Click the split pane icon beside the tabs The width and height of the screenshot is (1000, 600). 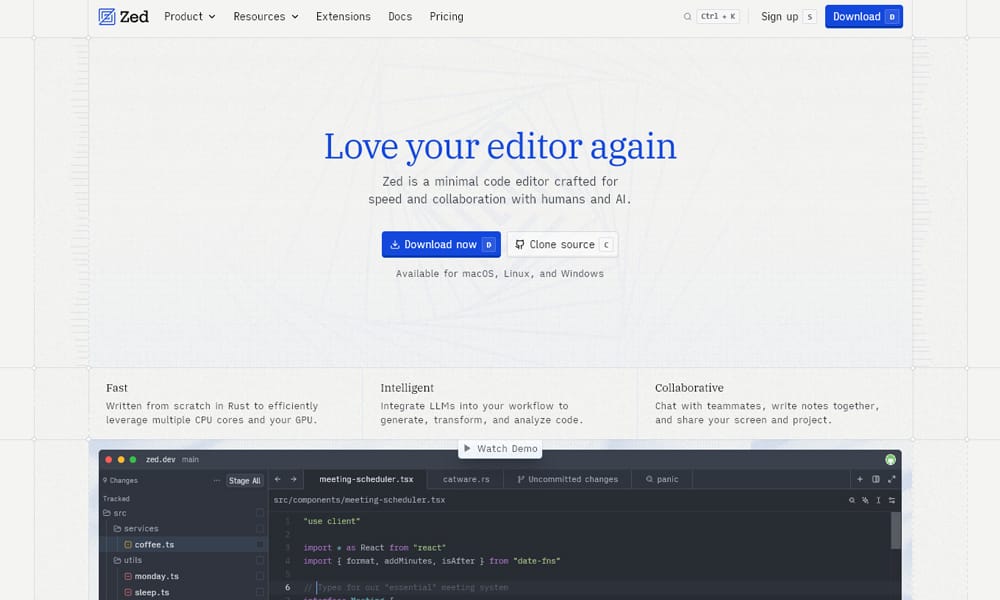(876, 480)
